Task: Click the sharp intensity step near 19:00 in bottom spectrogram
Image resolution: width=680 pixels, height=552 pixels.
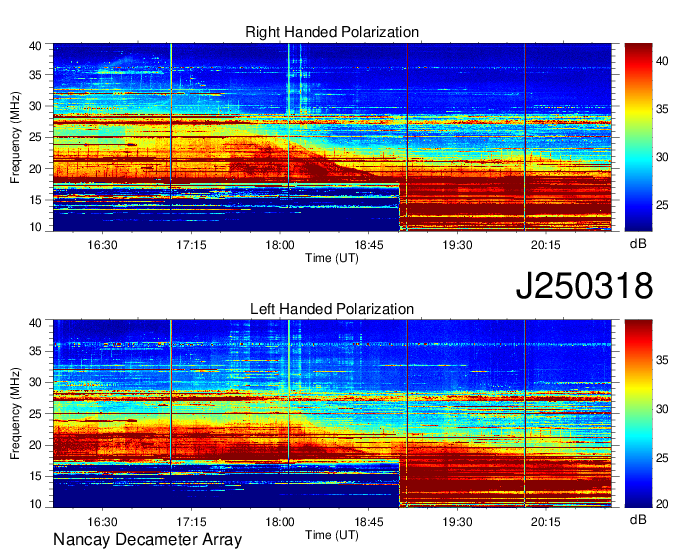Action: pyautogui.click(x=399, y=483)
